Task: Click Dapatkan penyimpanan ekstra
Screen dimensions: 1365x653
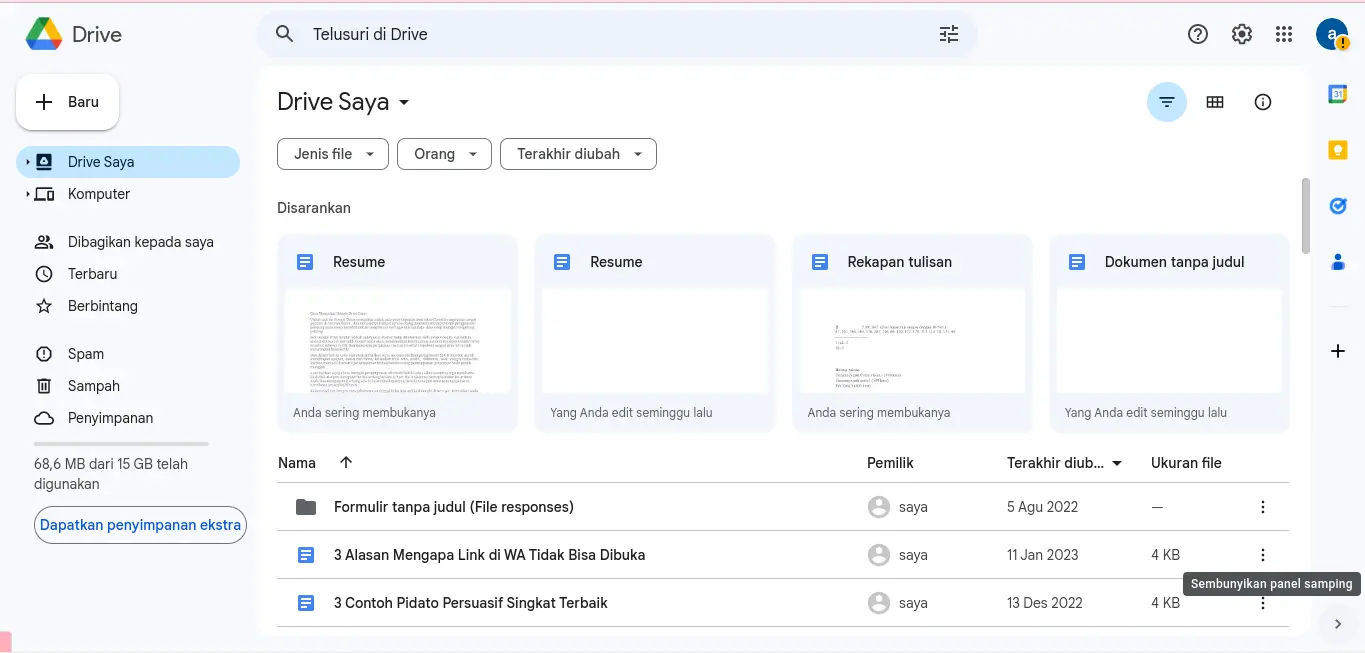Action: tap(140, 525)
